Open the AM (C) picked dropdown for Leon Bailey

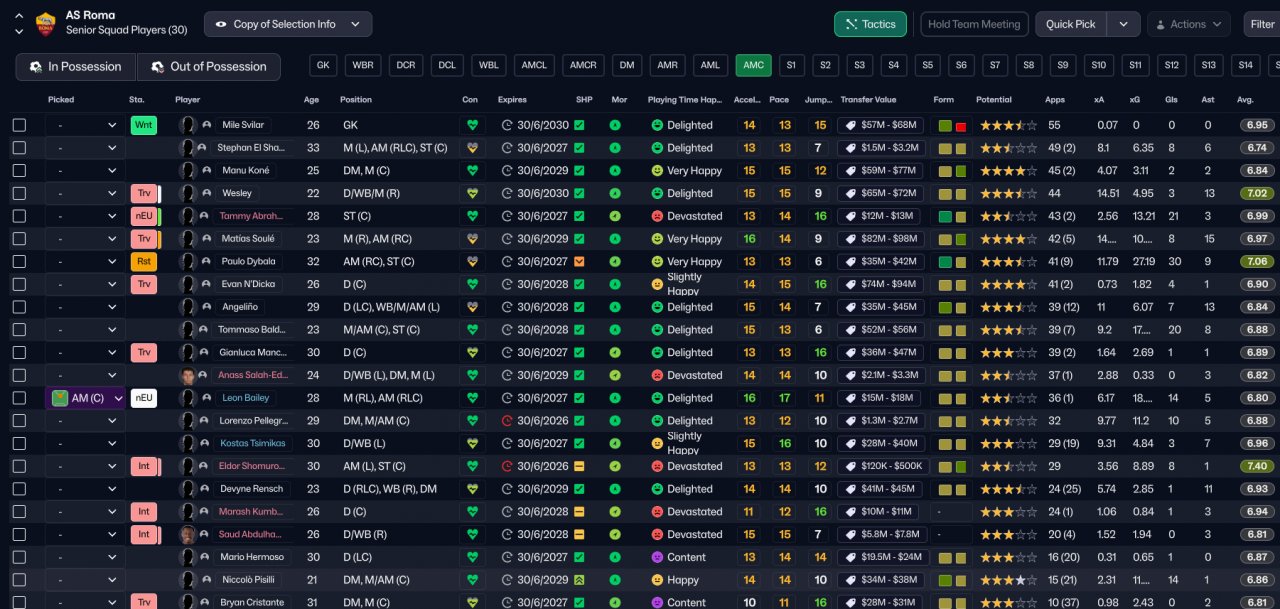tap(85, 398)
